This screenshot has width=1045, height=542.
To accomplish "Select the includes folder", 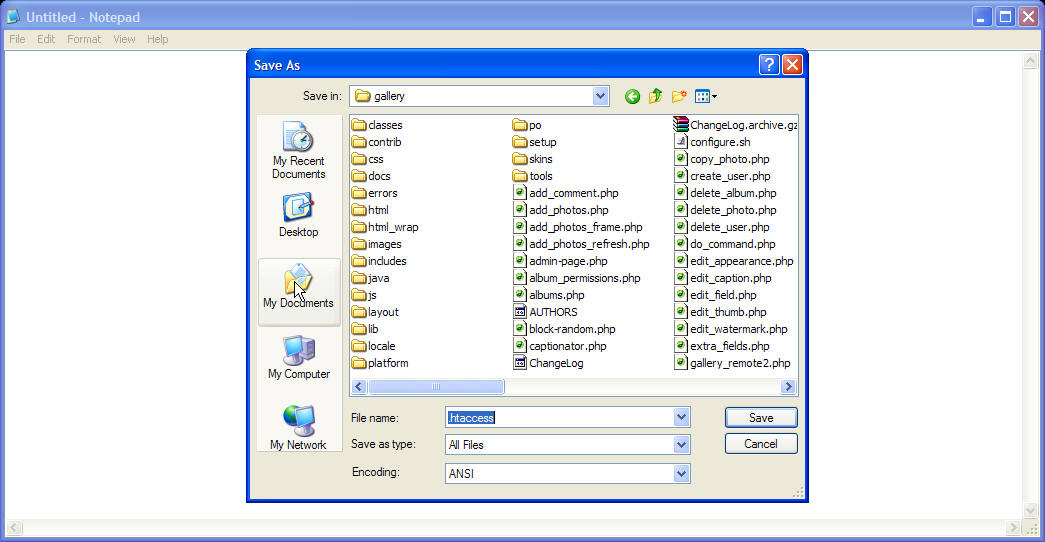I will click(x=379, y=261).
